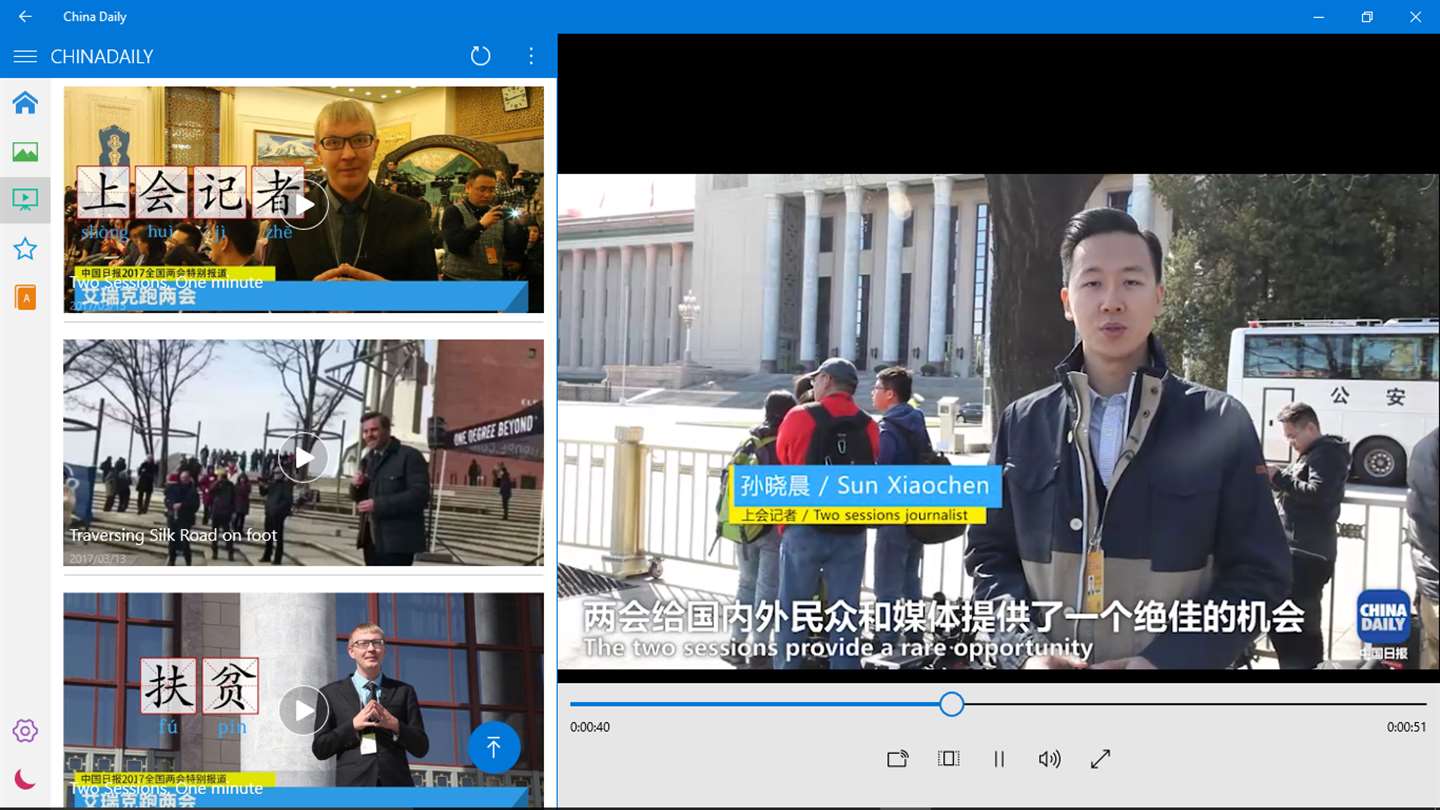Open the three-dot more options menu

coord(531,57)
